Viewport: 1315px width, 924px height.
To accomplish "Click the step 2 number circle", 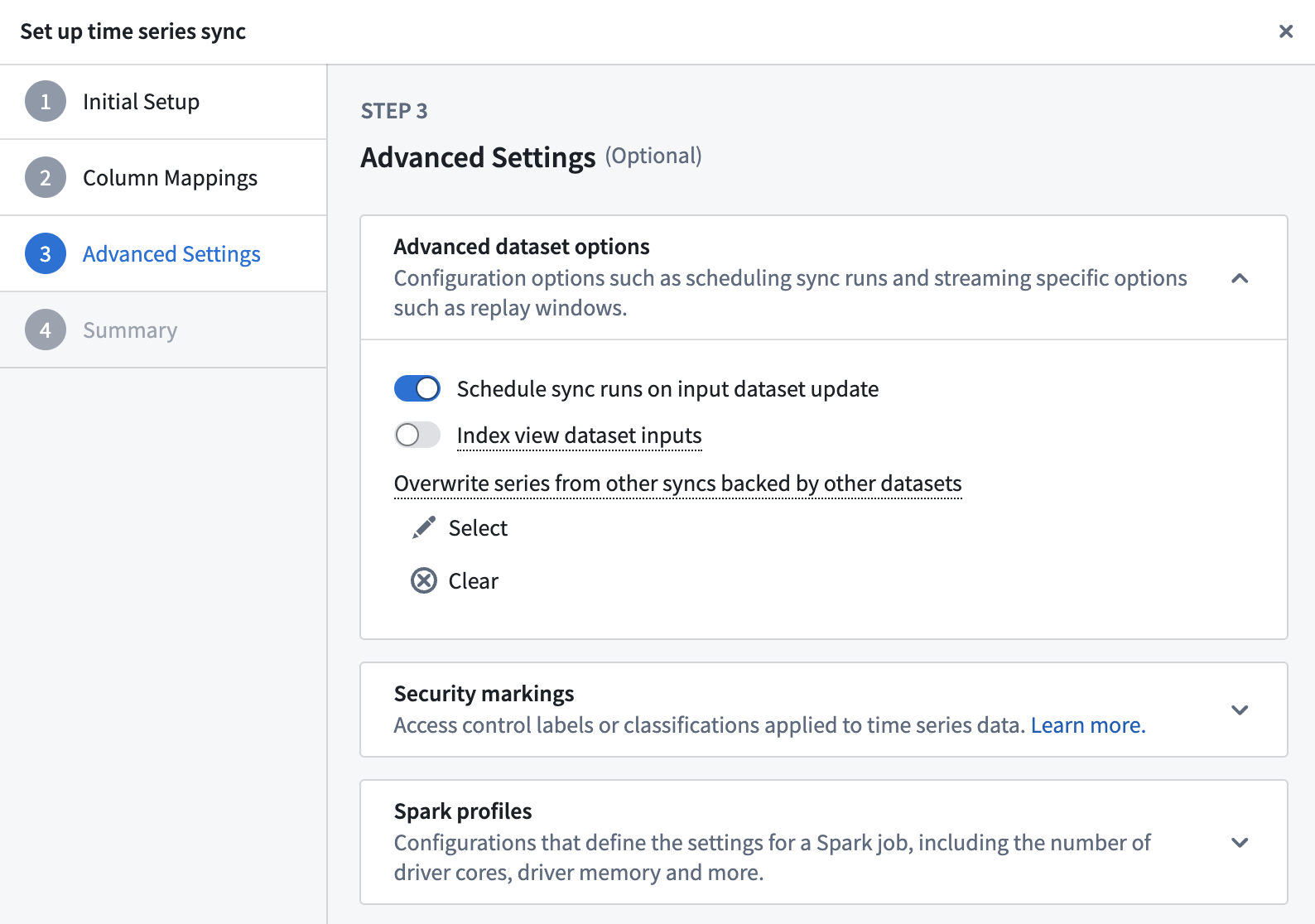I will point(46,178).
